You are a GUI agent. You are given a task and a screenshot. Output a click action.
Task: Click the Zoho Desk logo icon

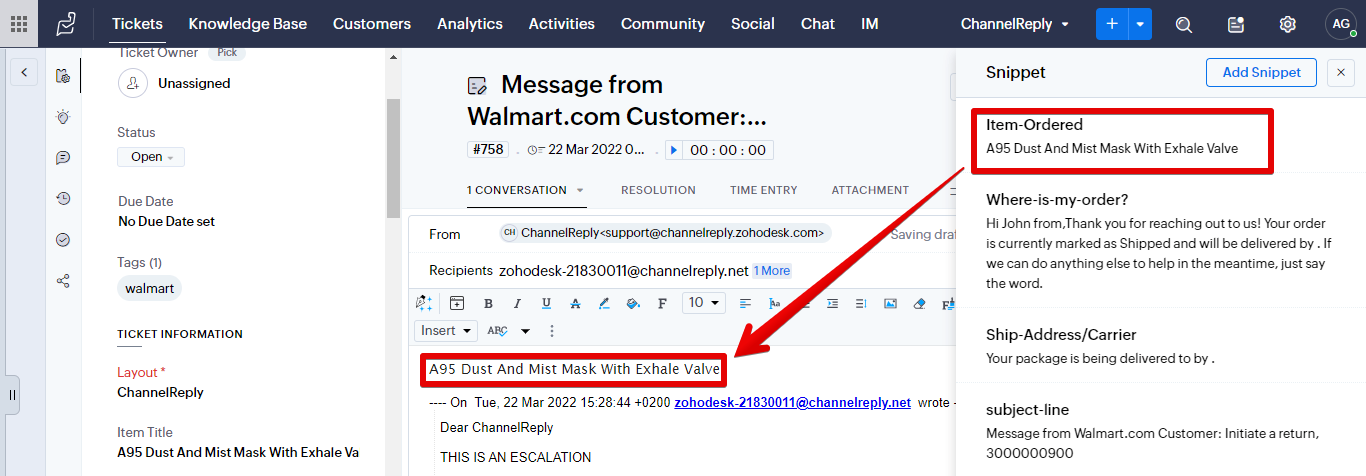click(x=65, y=23)
